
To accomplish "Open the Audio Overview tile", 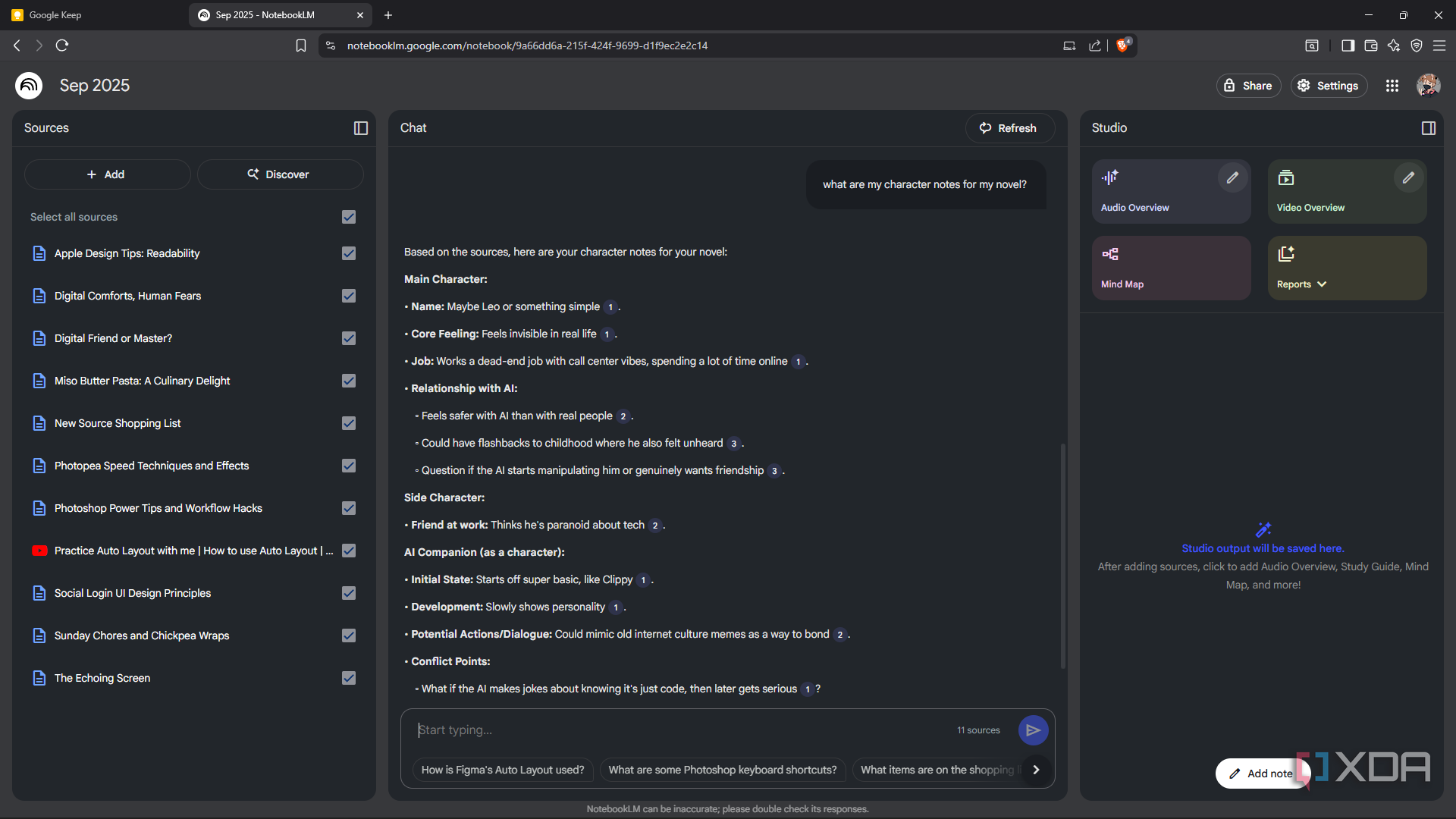I will click(x=1171, y=191).
